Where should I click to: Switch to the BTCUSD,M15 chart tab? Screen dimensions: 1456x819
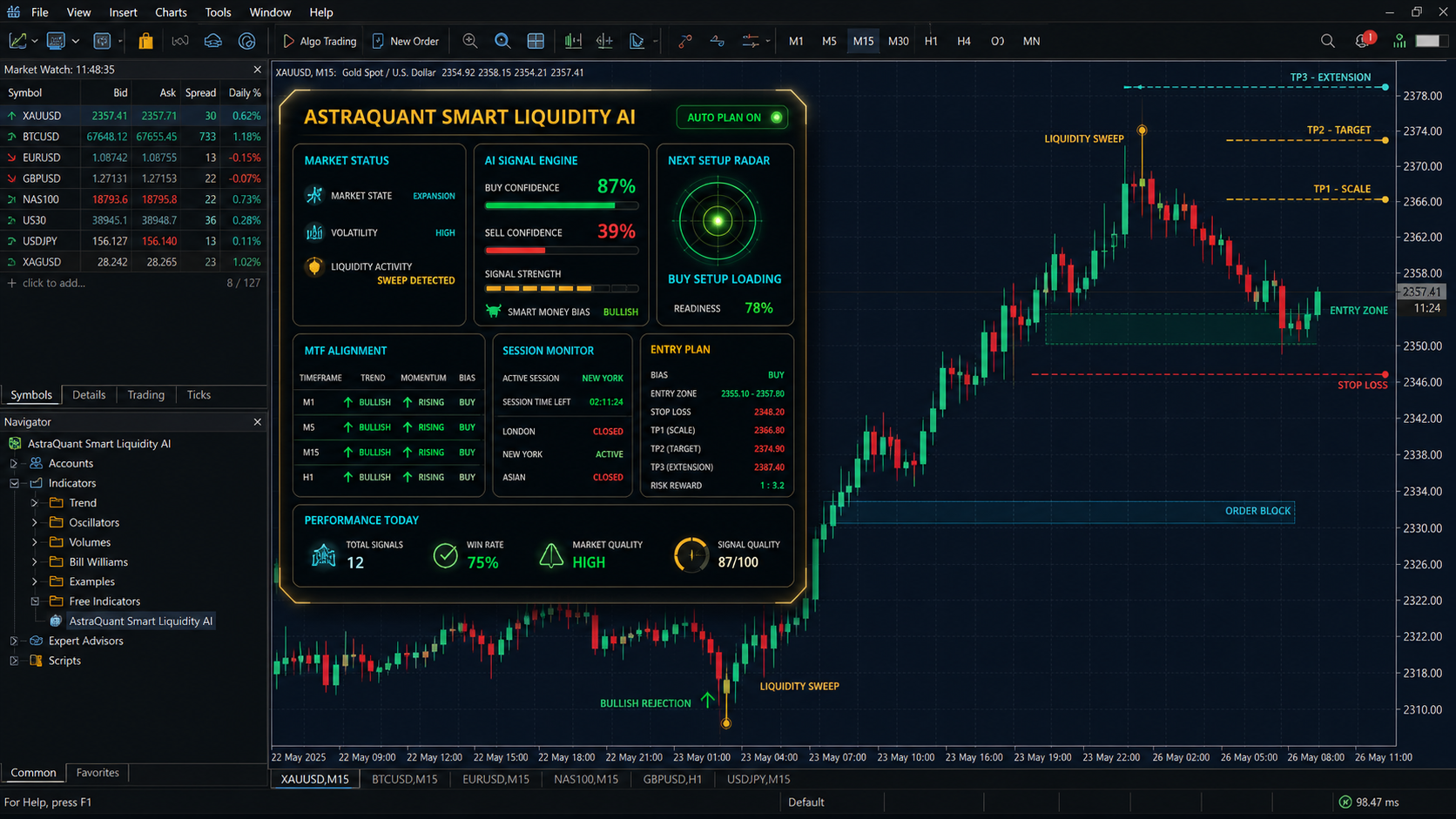[x=405, y=780]
